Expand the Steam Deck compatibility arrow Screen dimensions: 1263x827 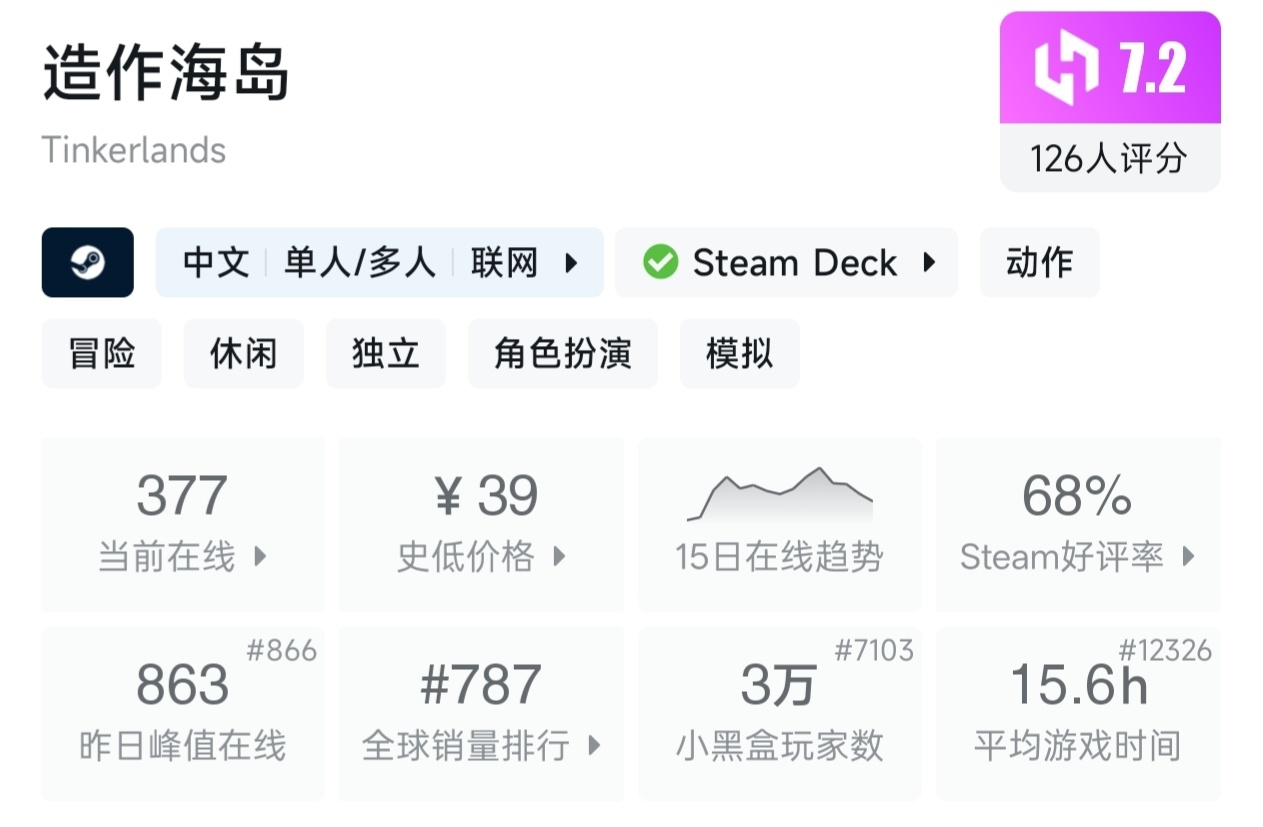tap(929, 263)
